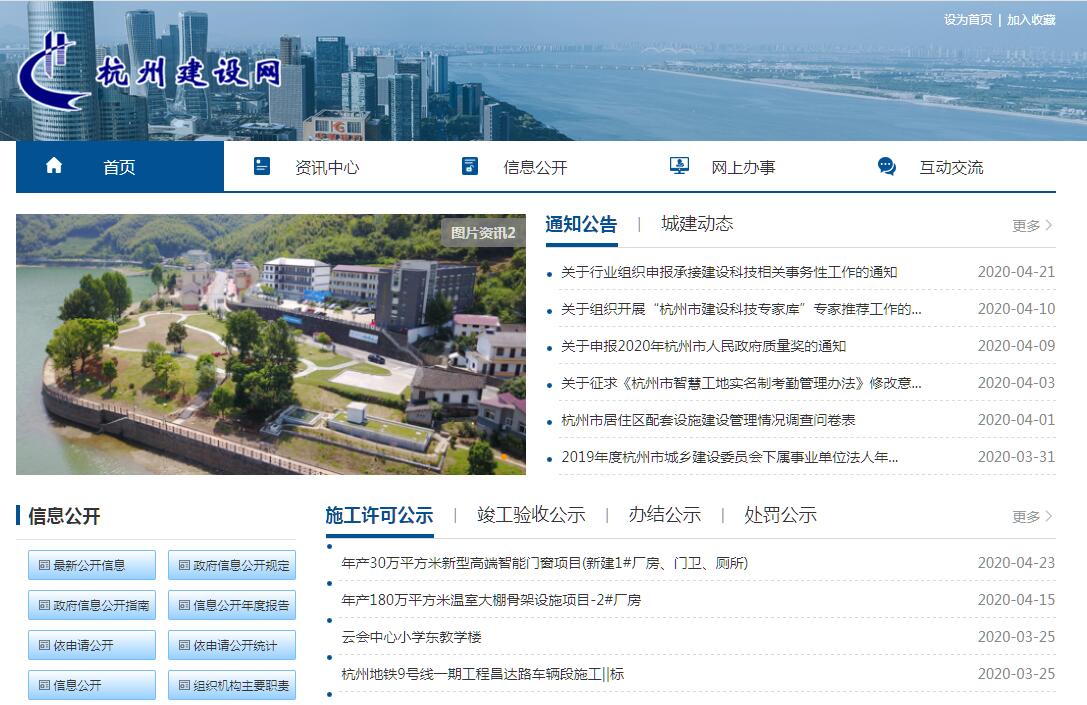
Task: Open 2019年度杭州市城乡建设委员会下属事业单位 notice
Action: [x=729, y=457]
